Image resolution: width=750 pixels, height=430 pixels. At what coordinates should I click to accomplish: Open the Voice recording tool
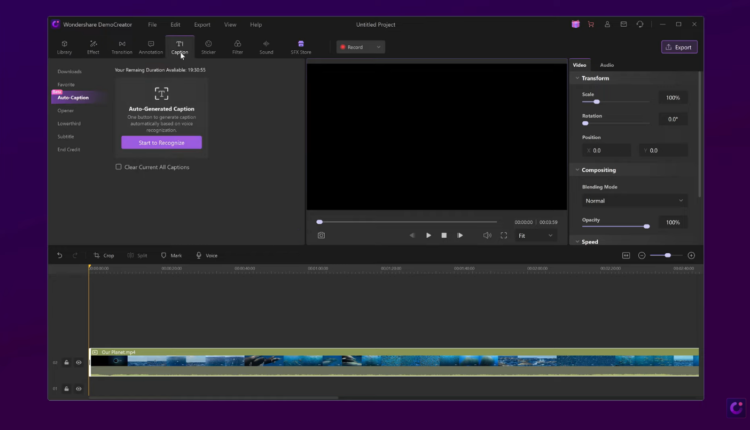(x=207, y=255)
